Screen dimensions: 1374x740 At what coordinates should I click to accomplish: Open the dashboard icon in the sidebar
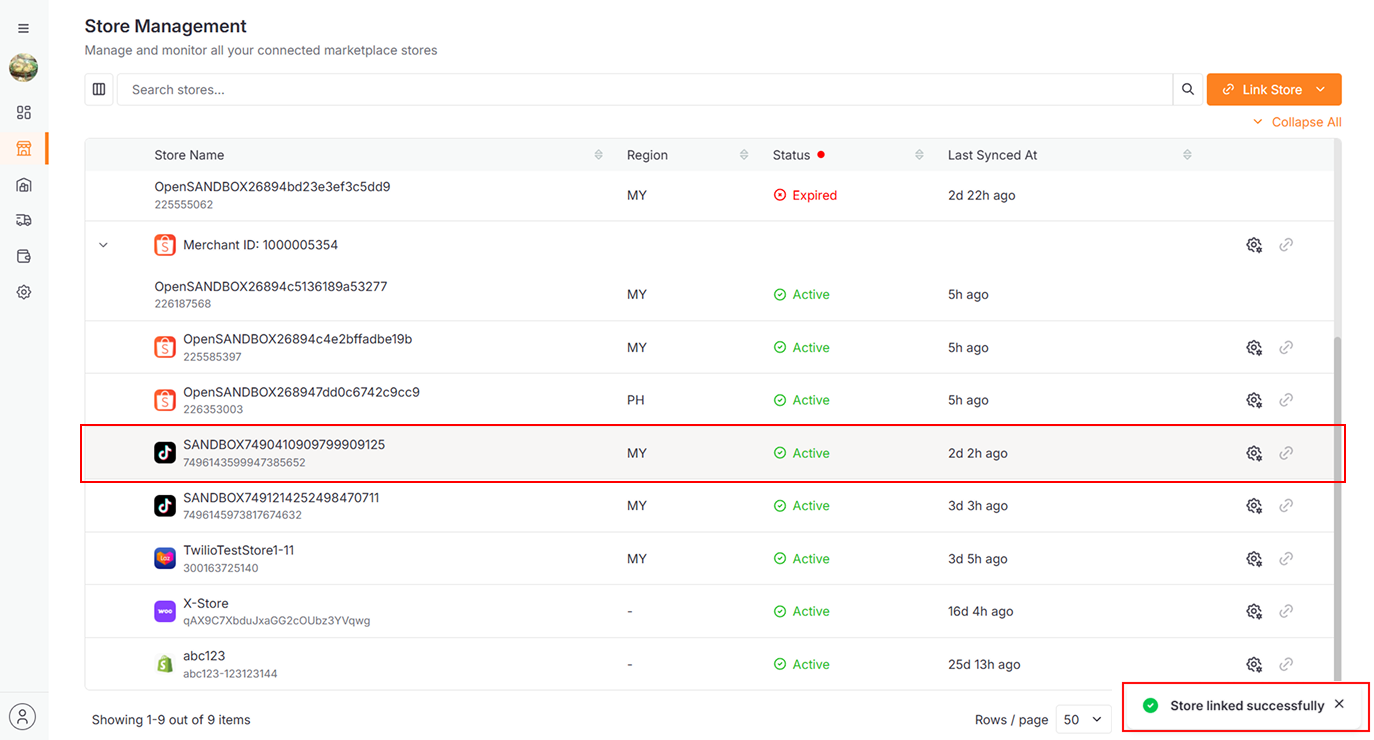pyautogui.click(x=24, y=112)
